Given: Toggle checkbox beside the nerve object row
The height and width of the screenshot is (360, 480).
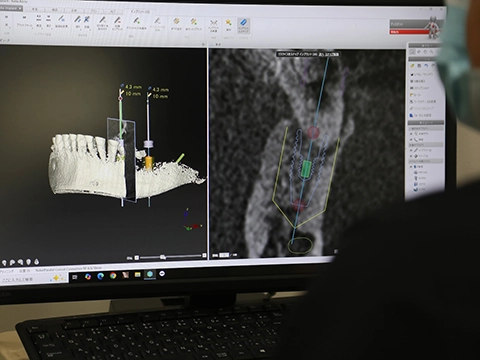Looking at the screenshot, I should (x=411, y=139).
